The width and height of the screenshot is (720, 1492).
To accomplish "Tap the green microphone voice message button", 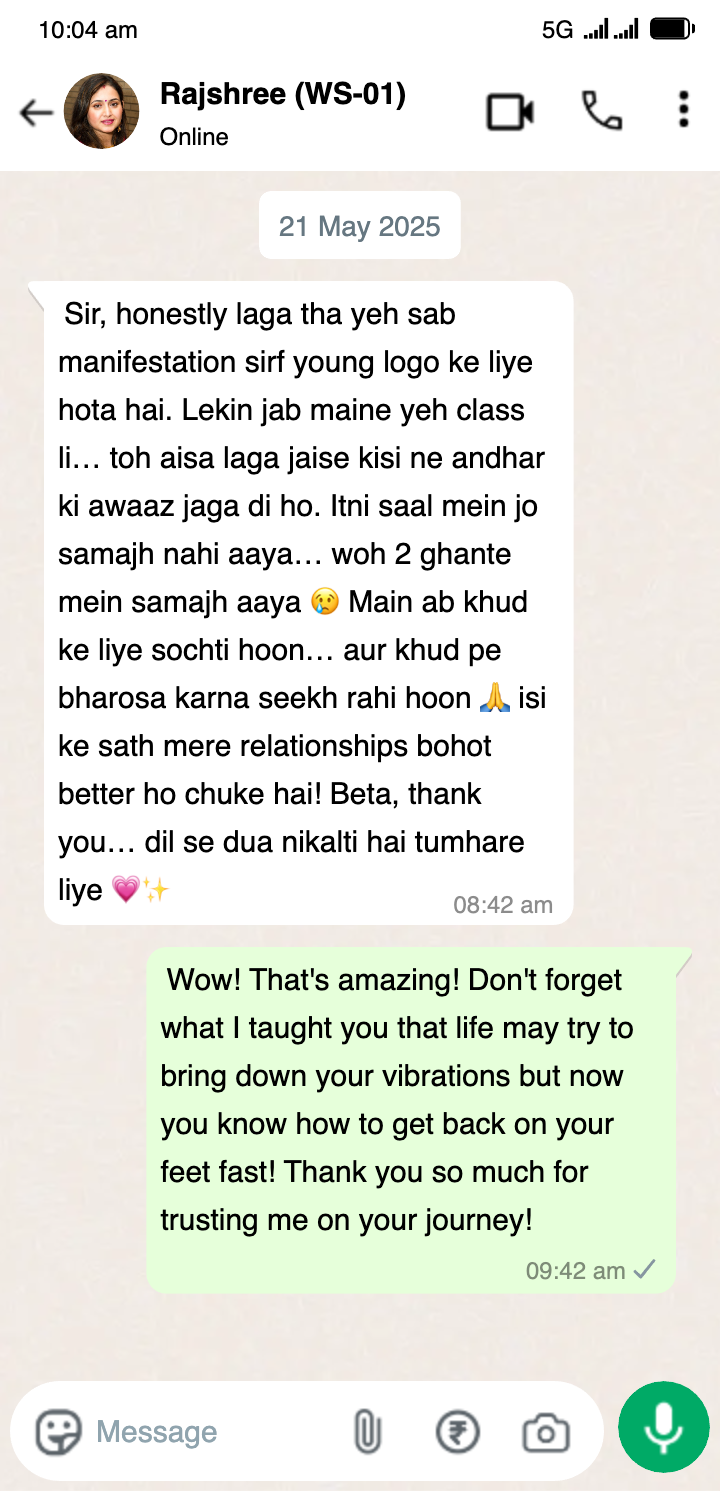I will 664,1427.
